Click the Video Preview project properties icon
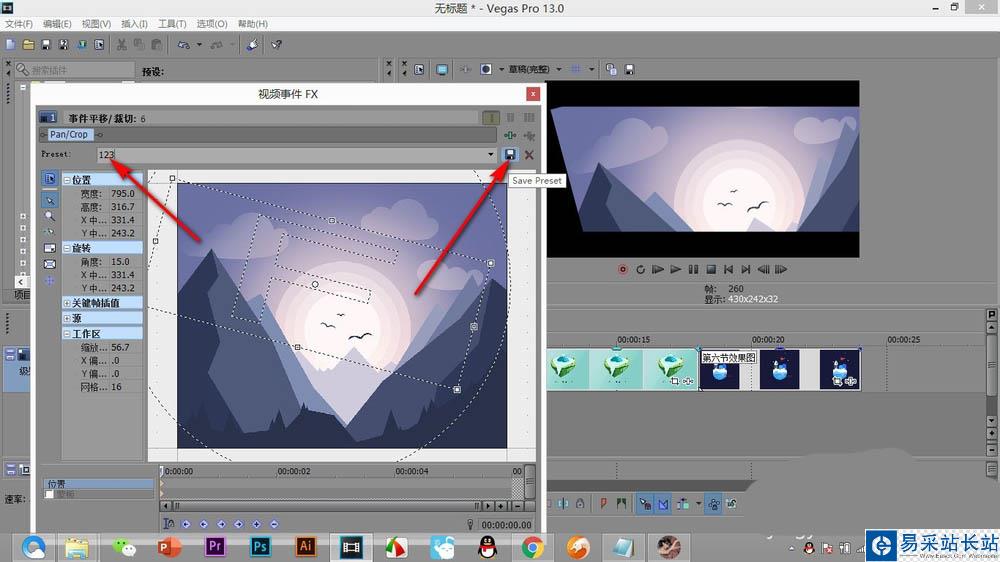1000x562 pixels. pyautogui.click(x=419, y=70)
